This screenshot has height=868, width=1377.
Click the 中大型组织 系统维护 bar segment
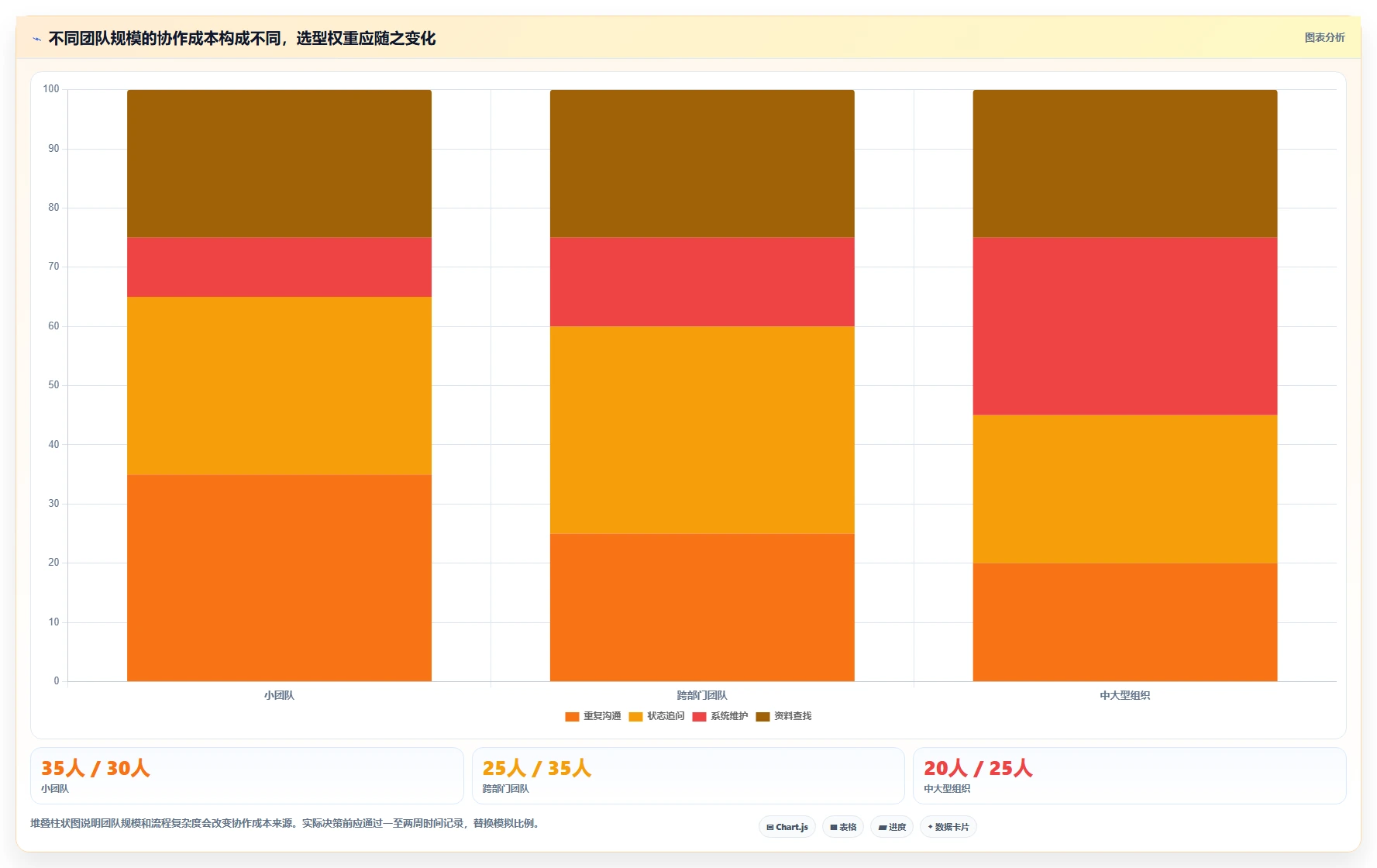(x=1125, y=326)
